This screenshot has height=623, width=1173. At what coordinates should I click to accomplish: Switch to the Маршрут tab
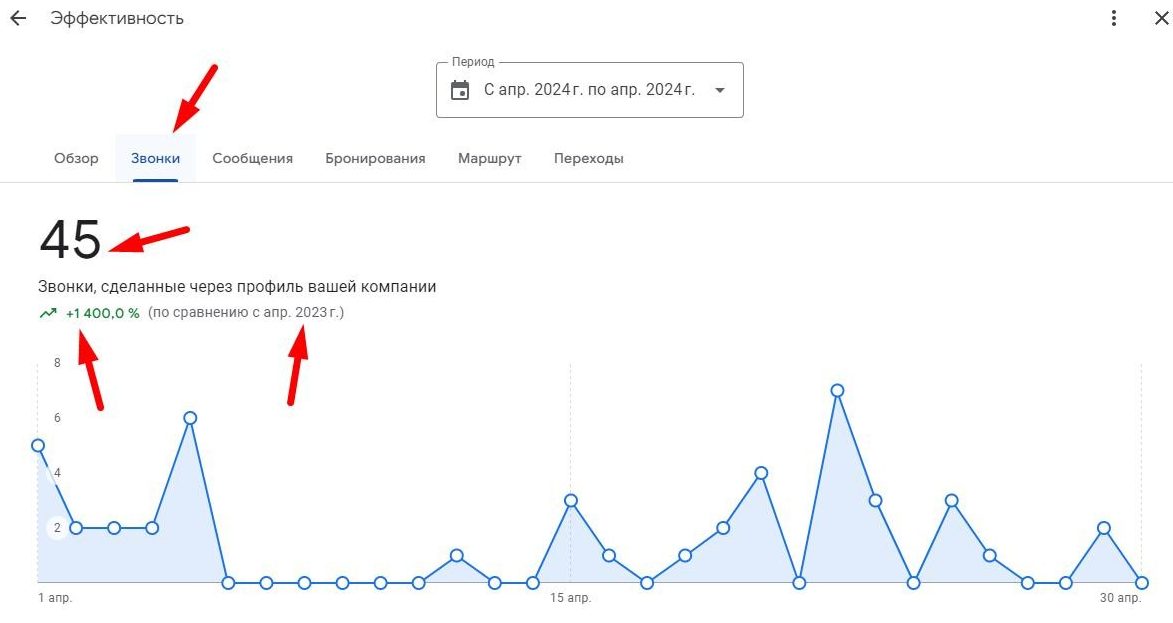point(489,158)
